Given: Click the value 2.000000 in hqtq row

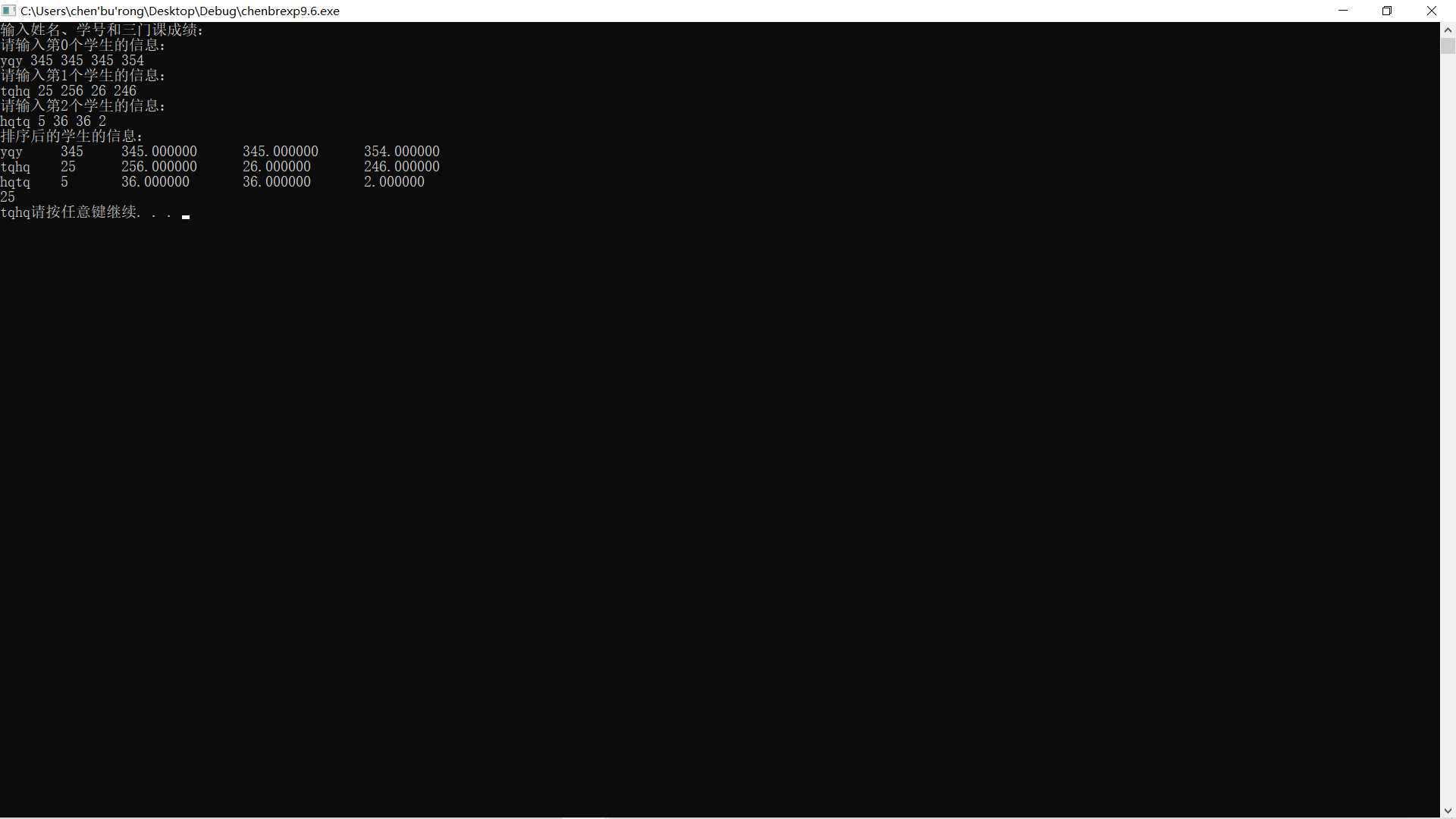Looking at the screenshot, I should (394, 182).
